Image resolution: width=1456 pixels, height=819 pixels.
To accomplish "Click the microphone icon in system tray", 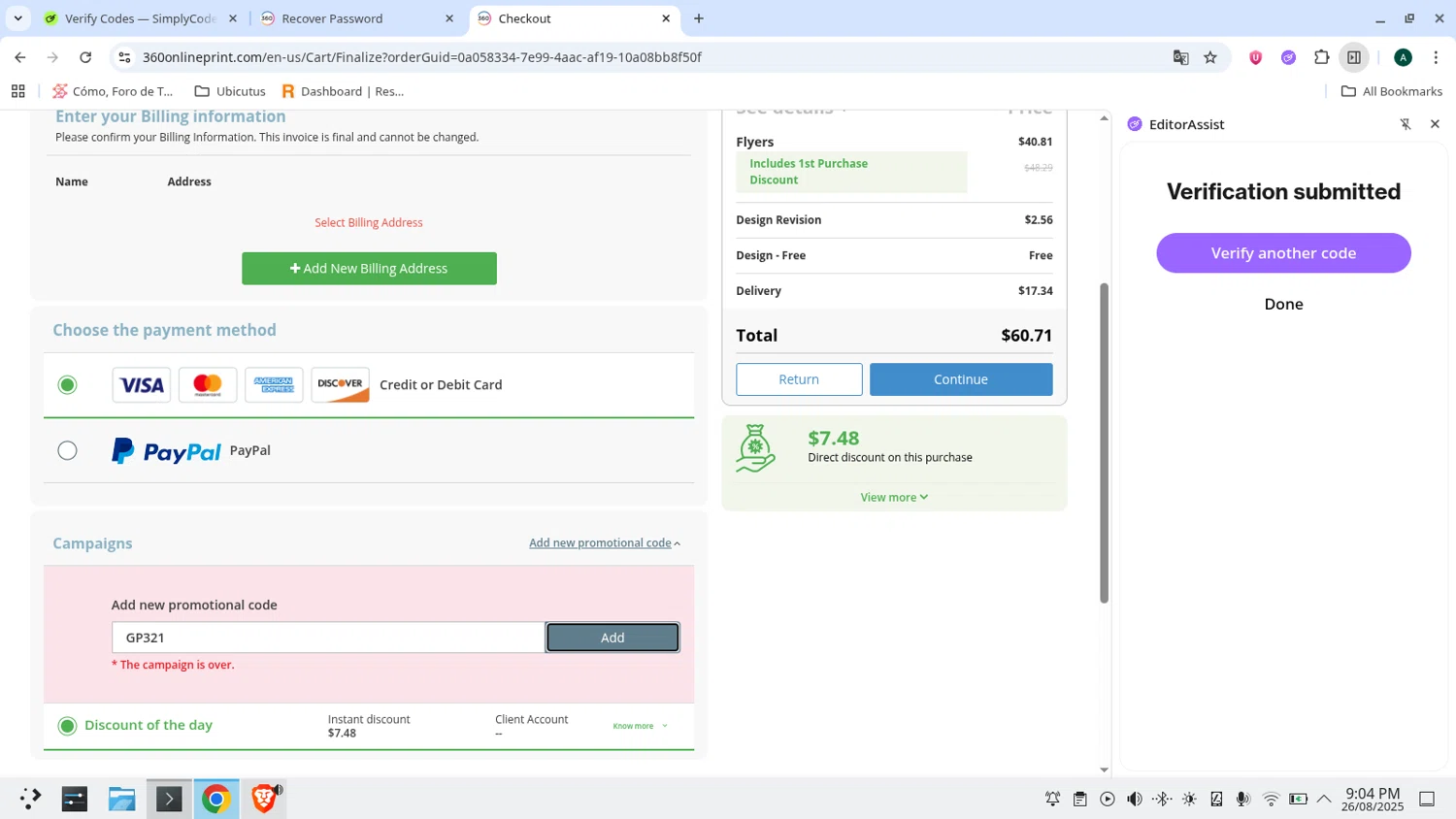I will [x=1243, y=799].
